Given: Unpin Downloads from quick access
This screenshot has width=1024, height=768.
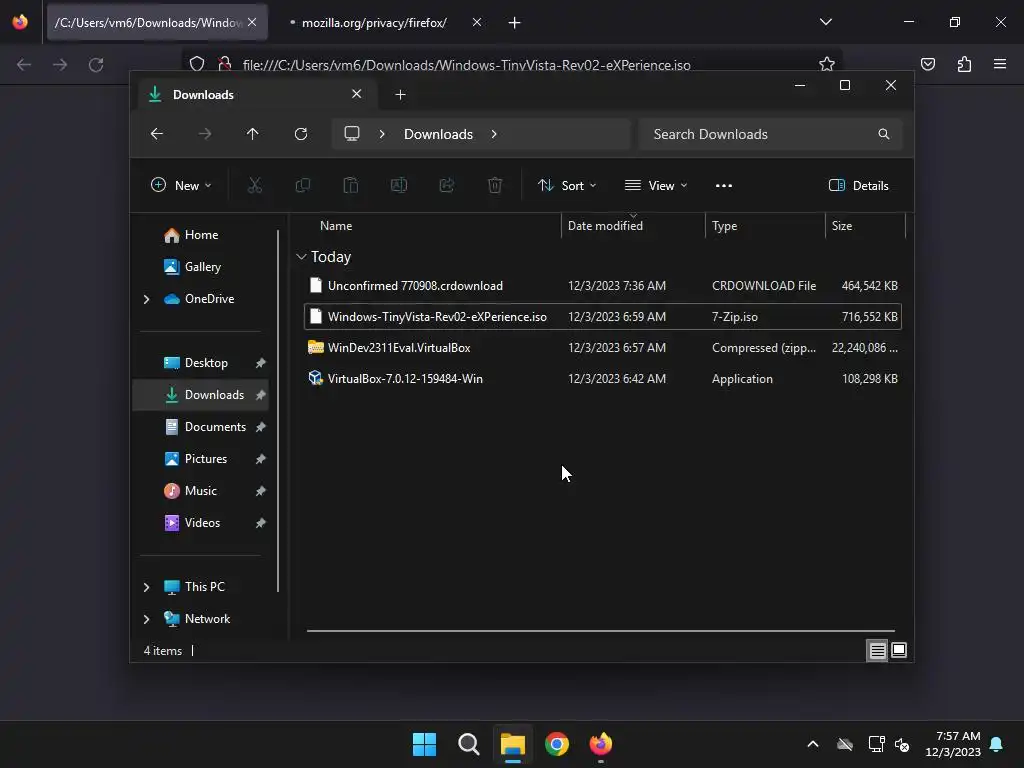Looking at the screenshot, I should [x=261, y=394].
